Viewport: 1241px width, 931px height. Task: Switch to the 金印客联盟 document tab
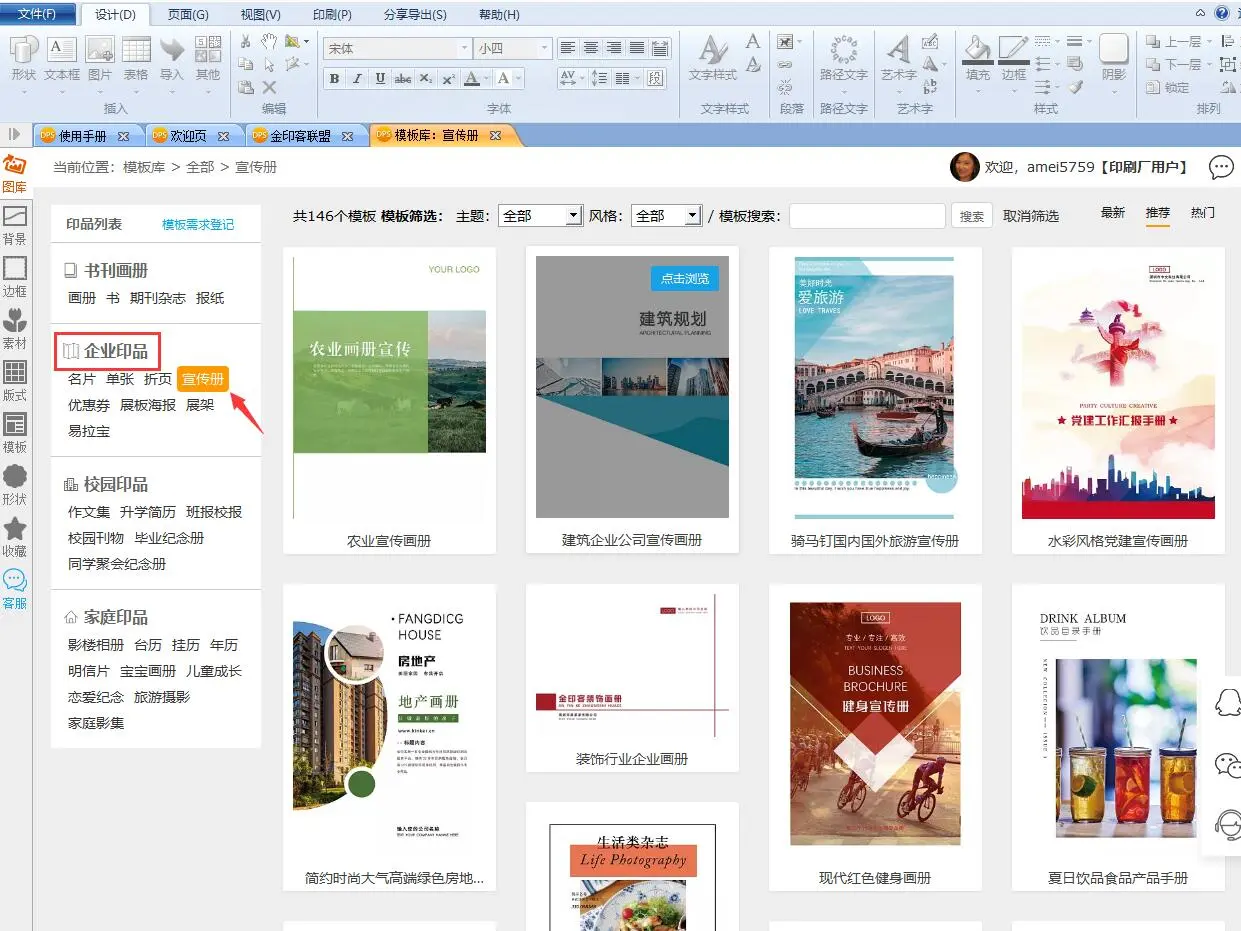pos(300,136)
